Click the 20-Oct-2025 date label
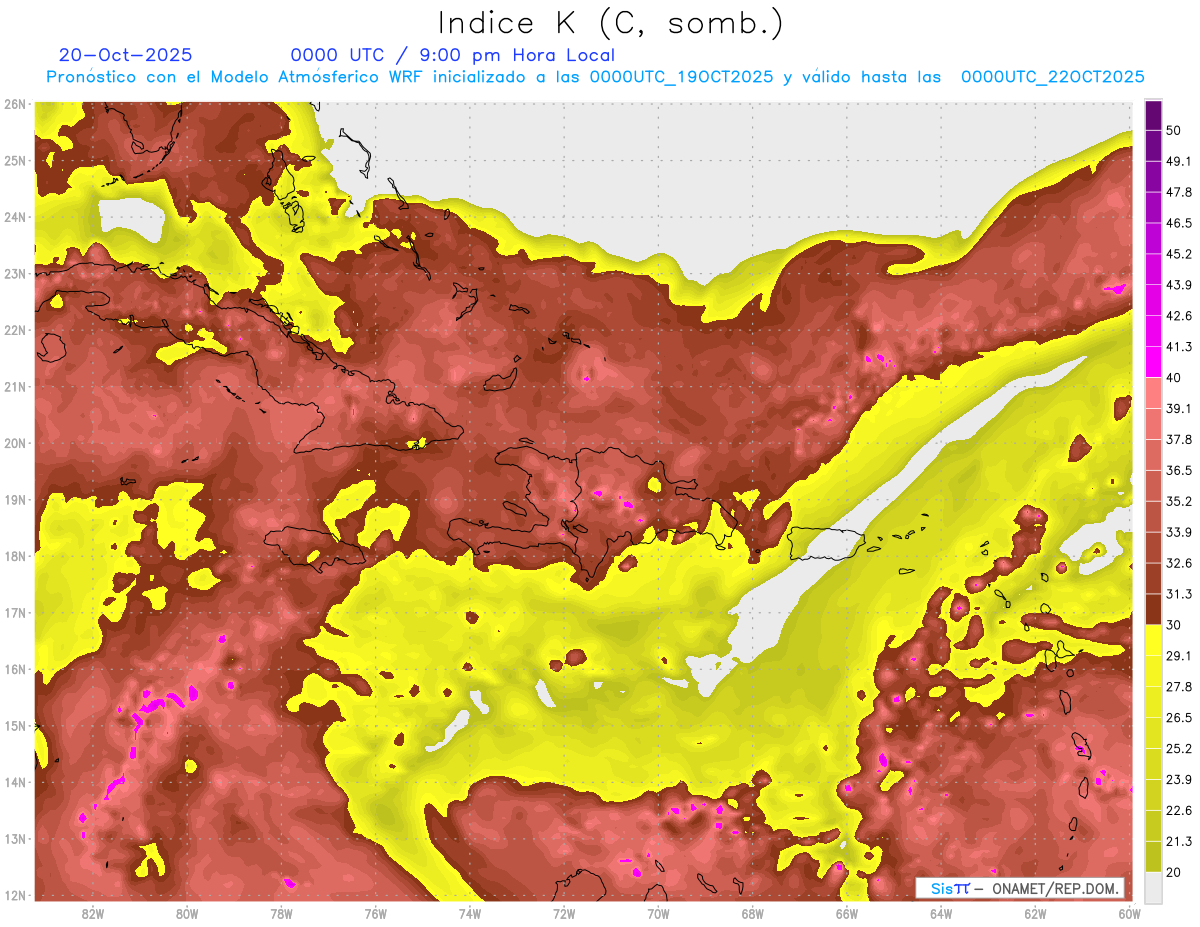Viewport: 1200px width, 927px height. pyautogui.click(x=126, y=55)
